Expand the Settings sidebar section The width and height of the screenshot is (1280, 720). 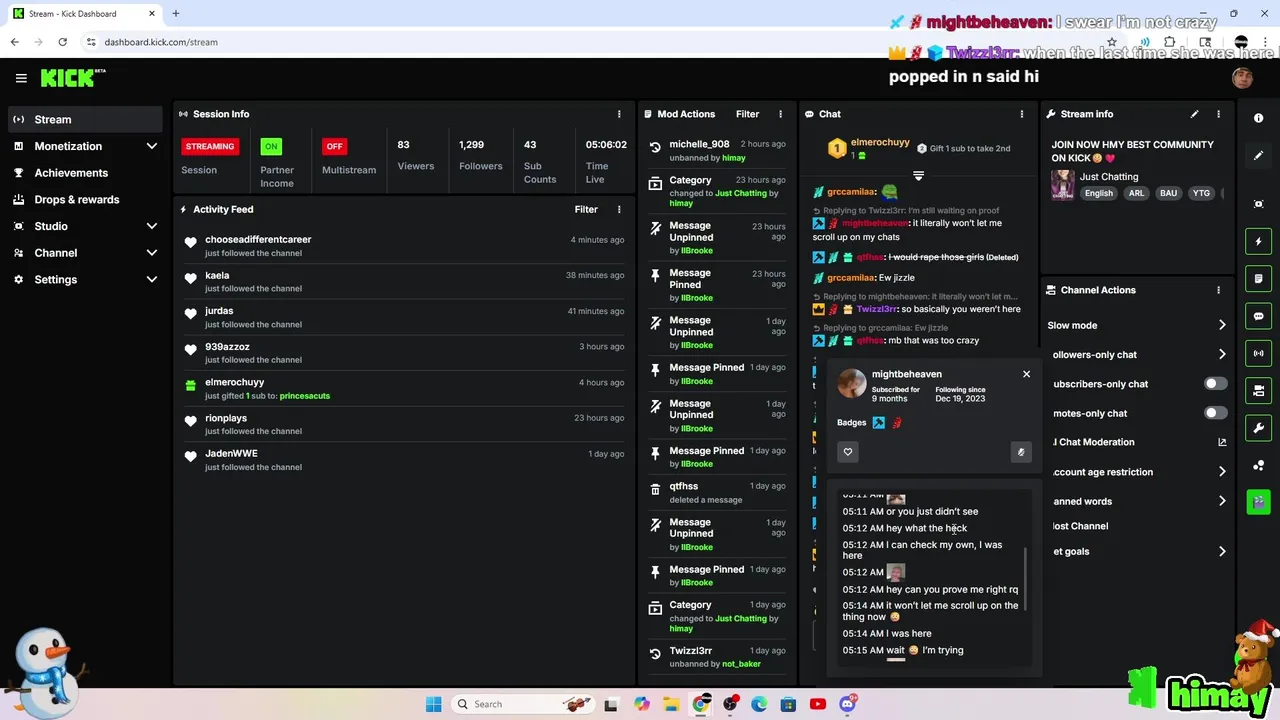151,280
